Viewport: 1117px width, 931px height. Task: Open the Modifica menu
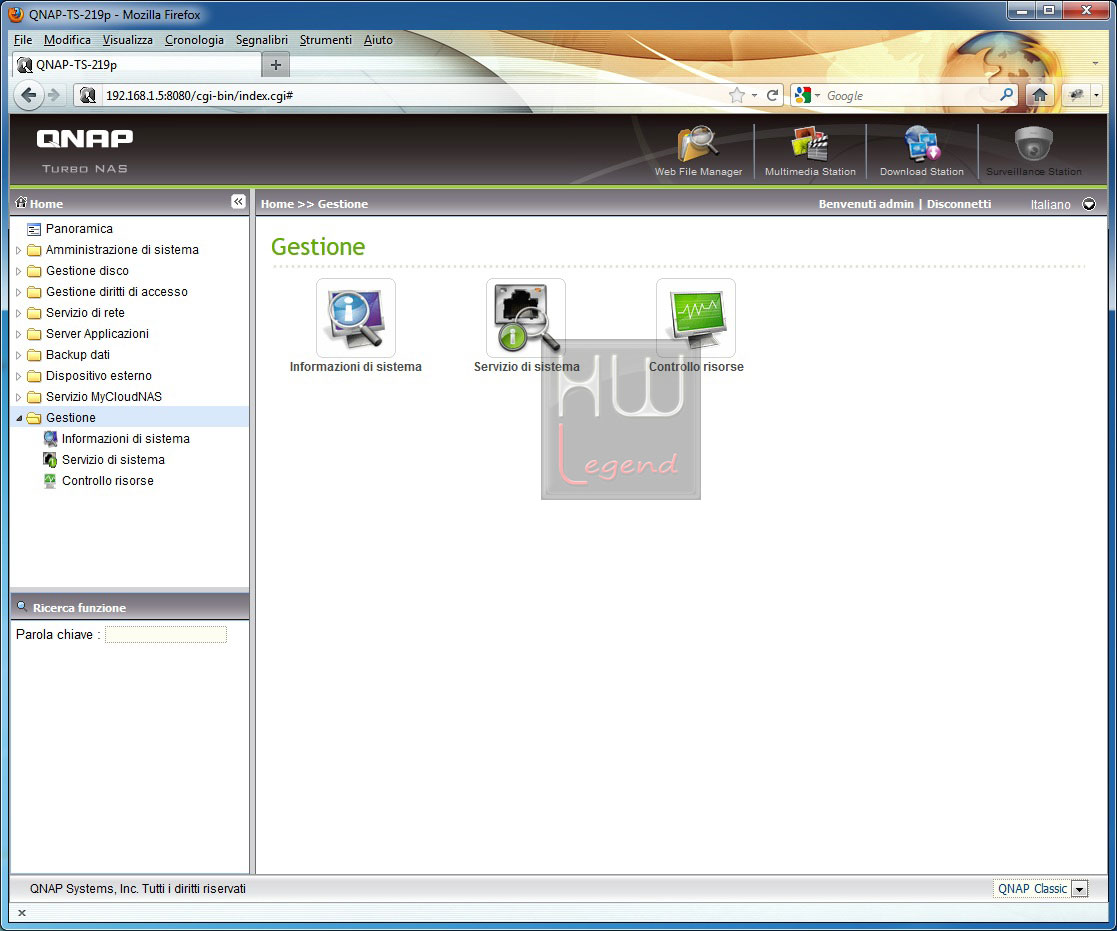click(x=67, y=40)
